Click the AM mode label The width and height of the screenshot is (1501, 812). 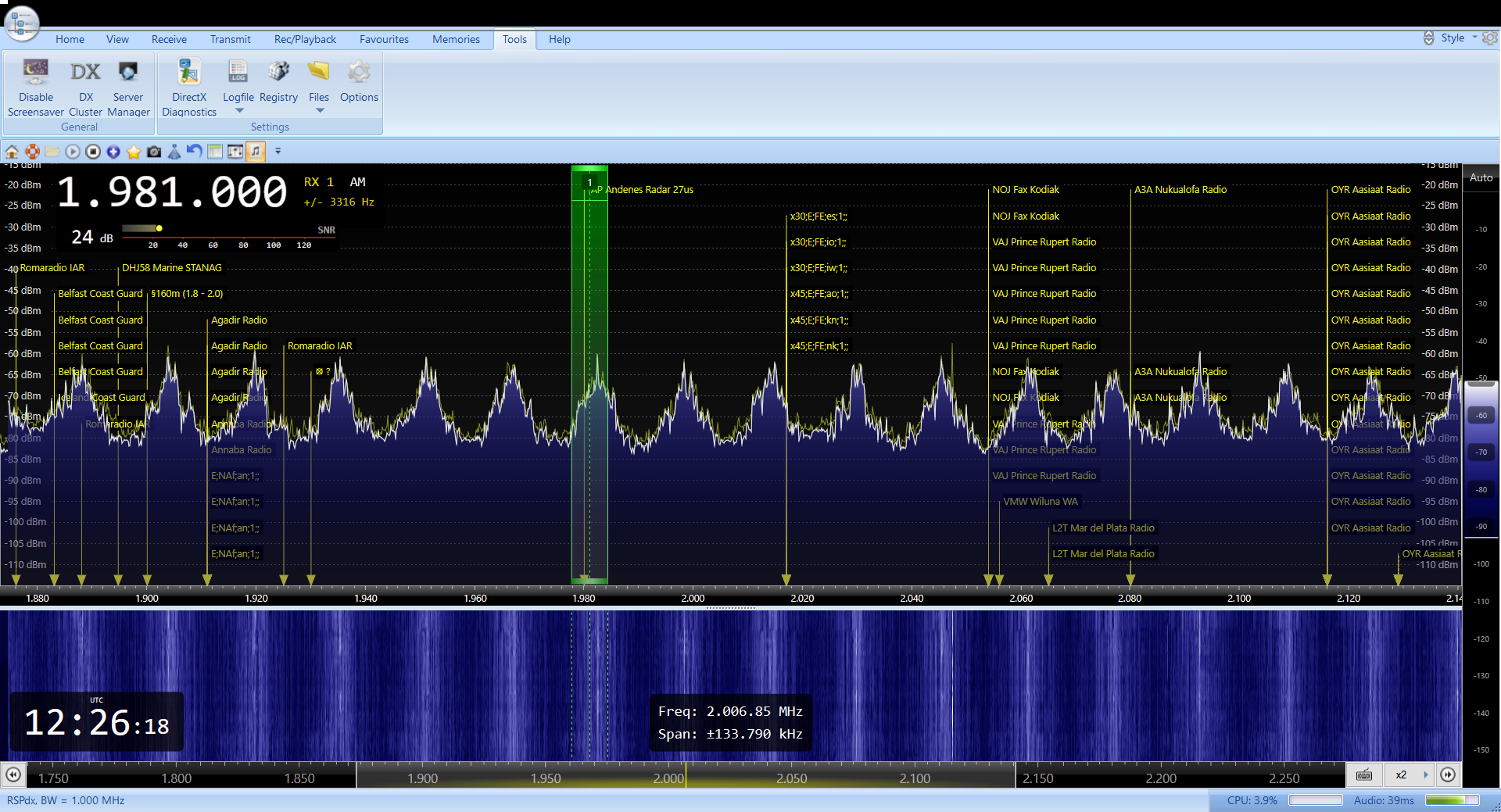[x=357, y=182]
